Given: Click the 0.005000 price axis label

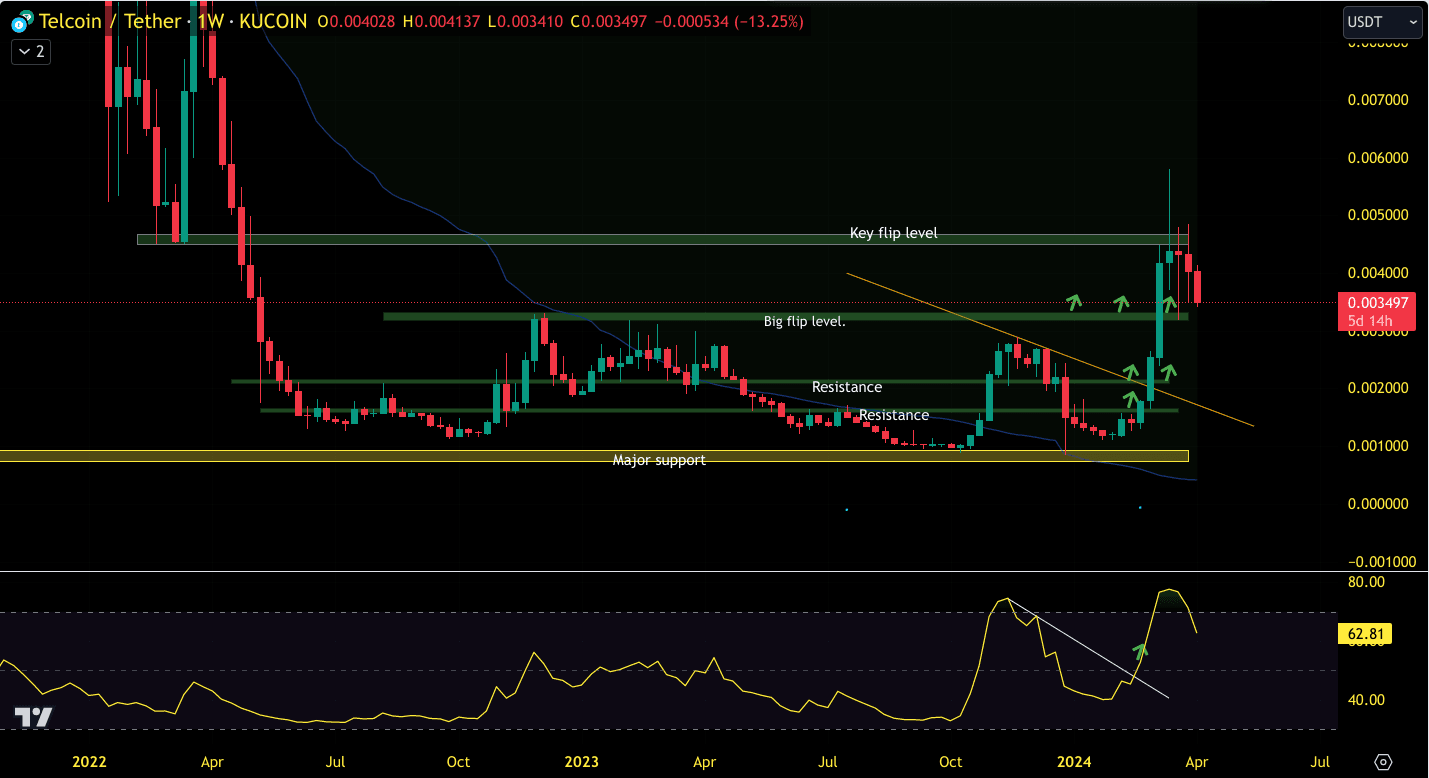Looking at the screenshot, I should tap(1380, 215).
